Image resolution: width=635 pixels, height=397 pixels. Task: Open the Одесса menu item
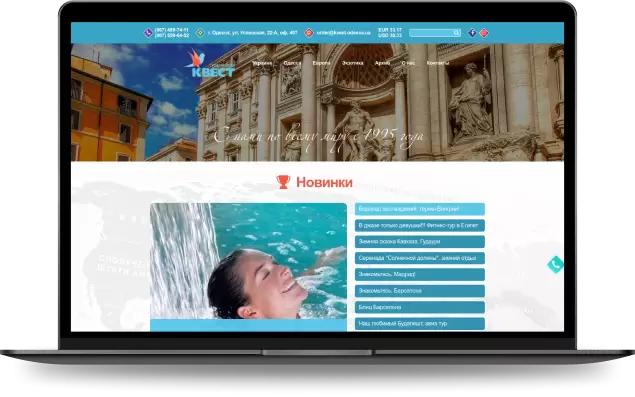pos(292,63)
